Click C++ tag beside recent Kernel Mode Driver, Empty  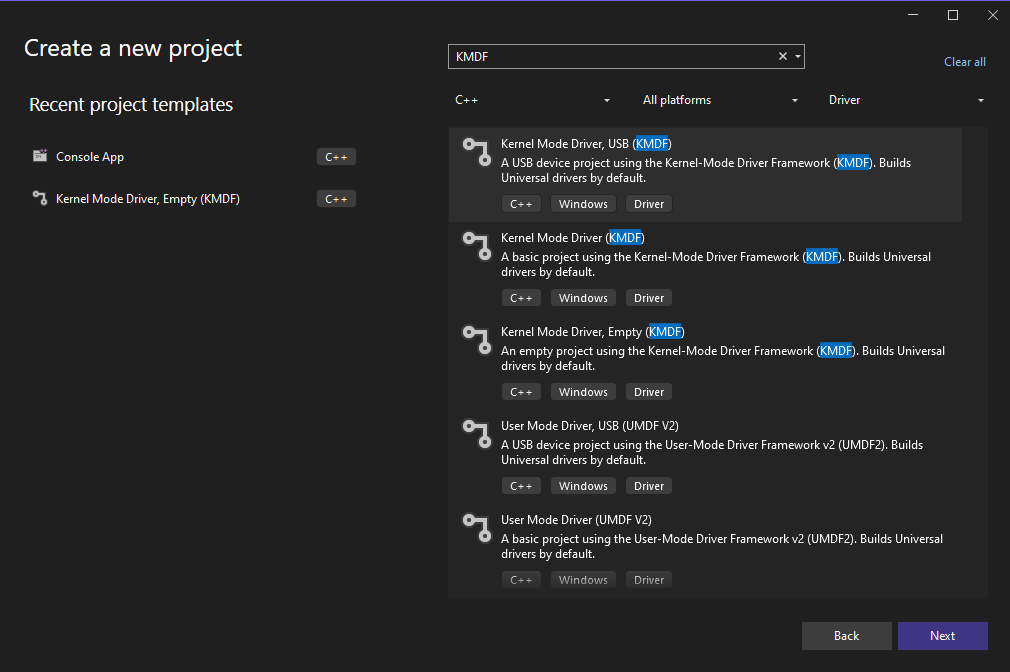click(336, 199)
